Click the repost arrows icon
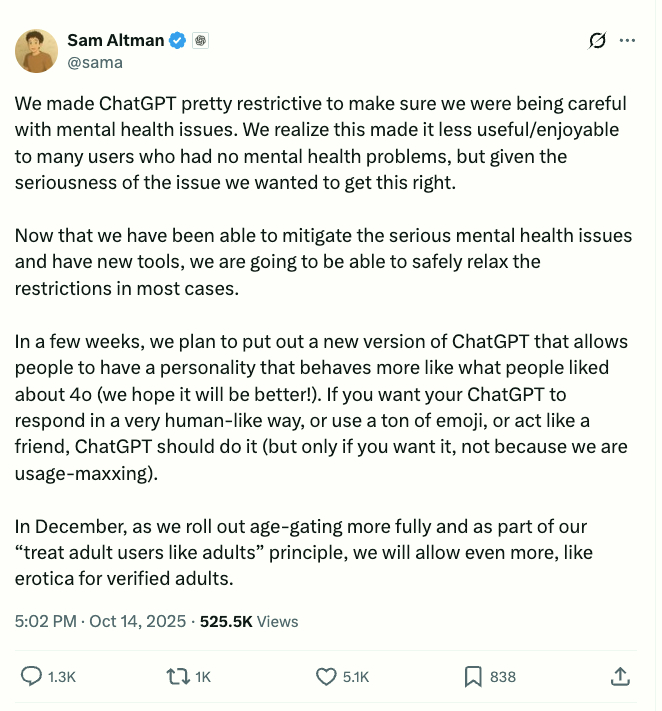 [177, 677]
